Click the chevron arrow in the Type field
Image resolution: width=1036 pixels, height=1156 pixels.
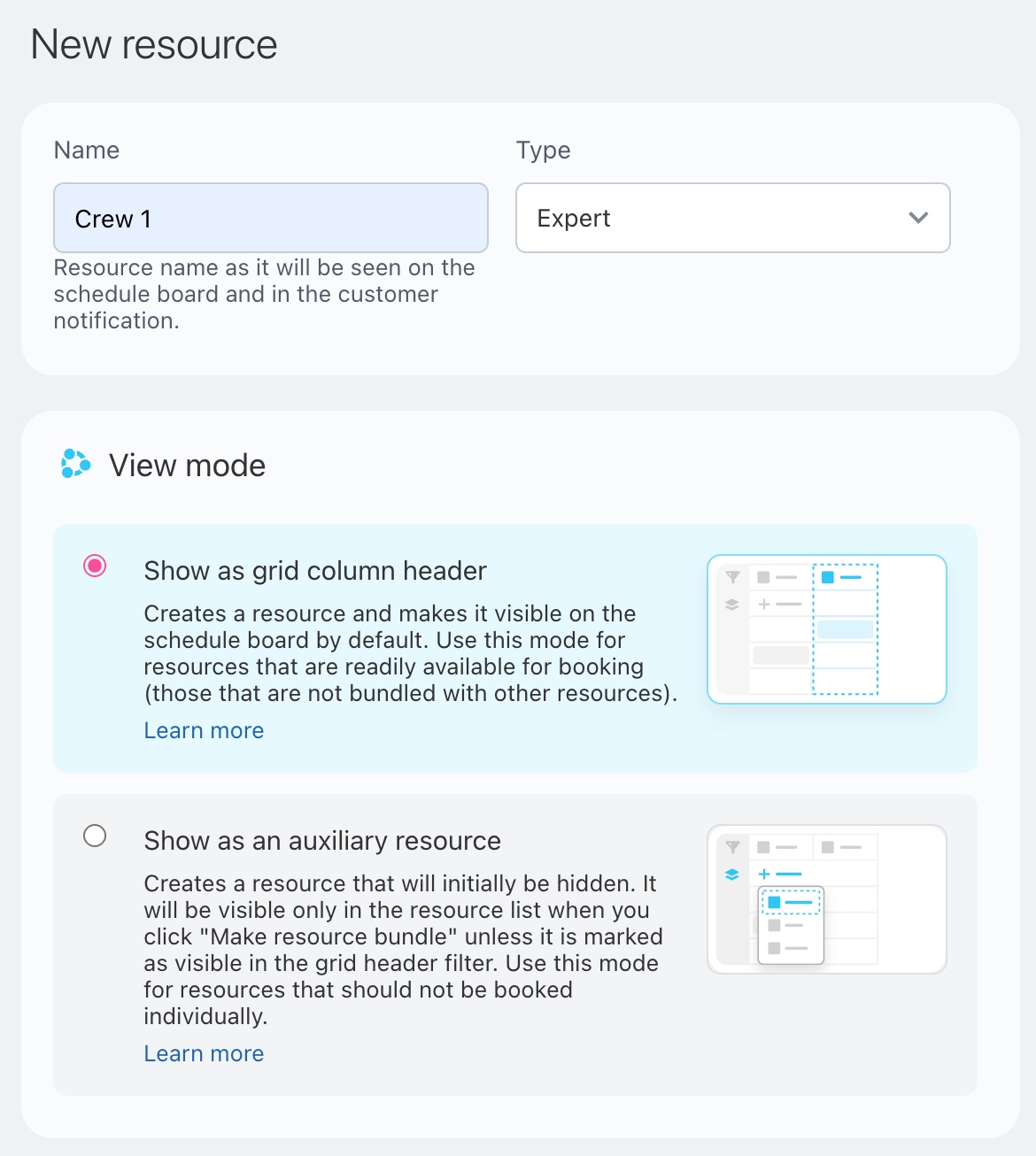pyautogui.click(x=918, y=218)
